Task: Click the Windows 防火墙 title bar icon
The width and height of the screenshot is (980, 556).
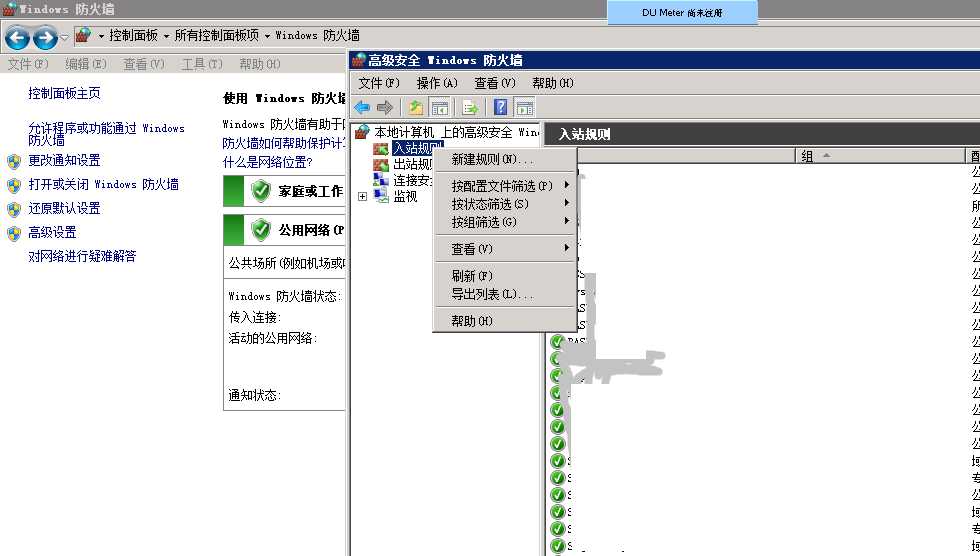Action: (x=9, y=9)
